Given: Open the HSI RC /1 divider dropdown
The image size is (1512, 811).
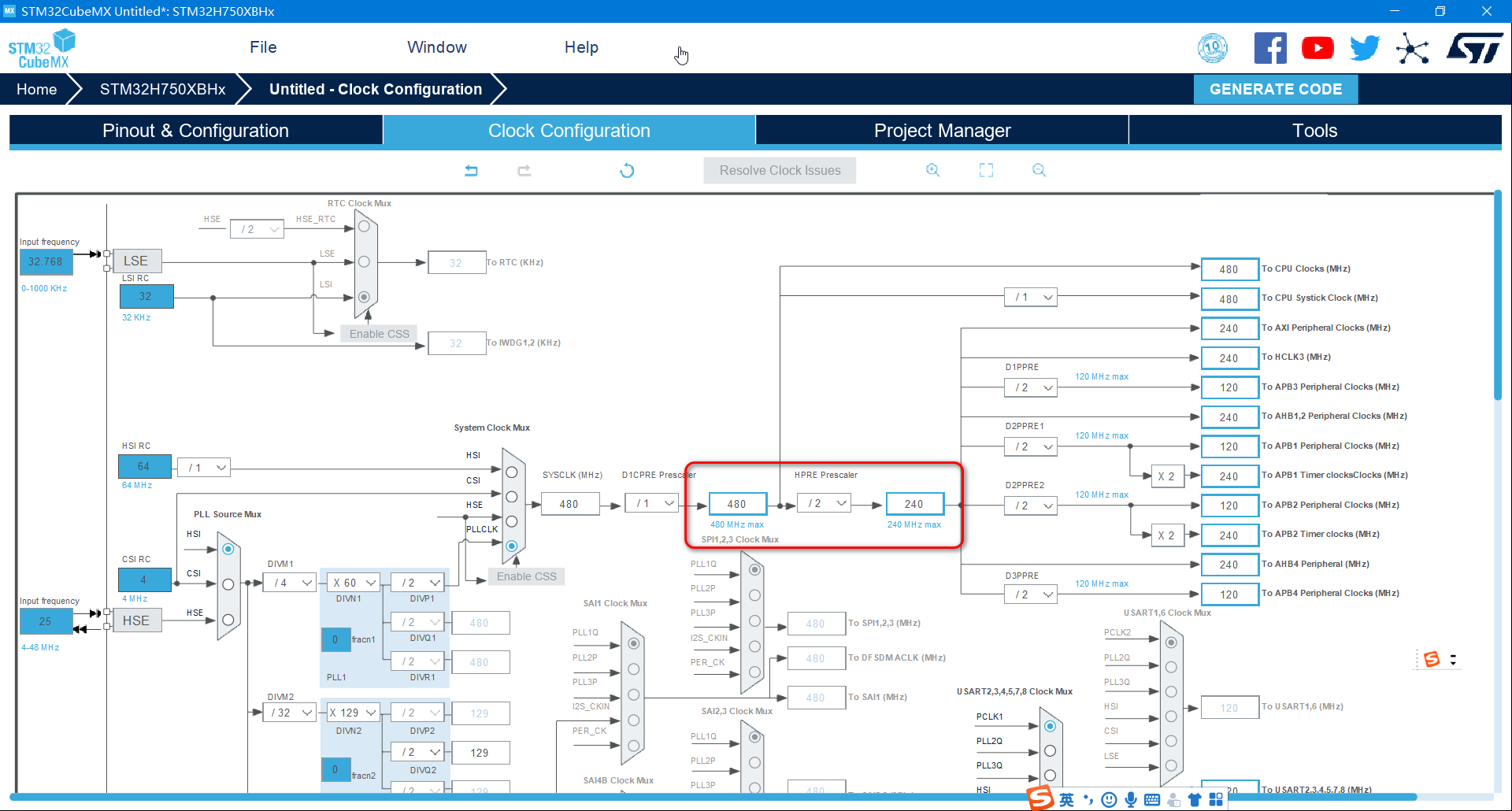Looking at the screenshot, I should click(x=204, y=468).
